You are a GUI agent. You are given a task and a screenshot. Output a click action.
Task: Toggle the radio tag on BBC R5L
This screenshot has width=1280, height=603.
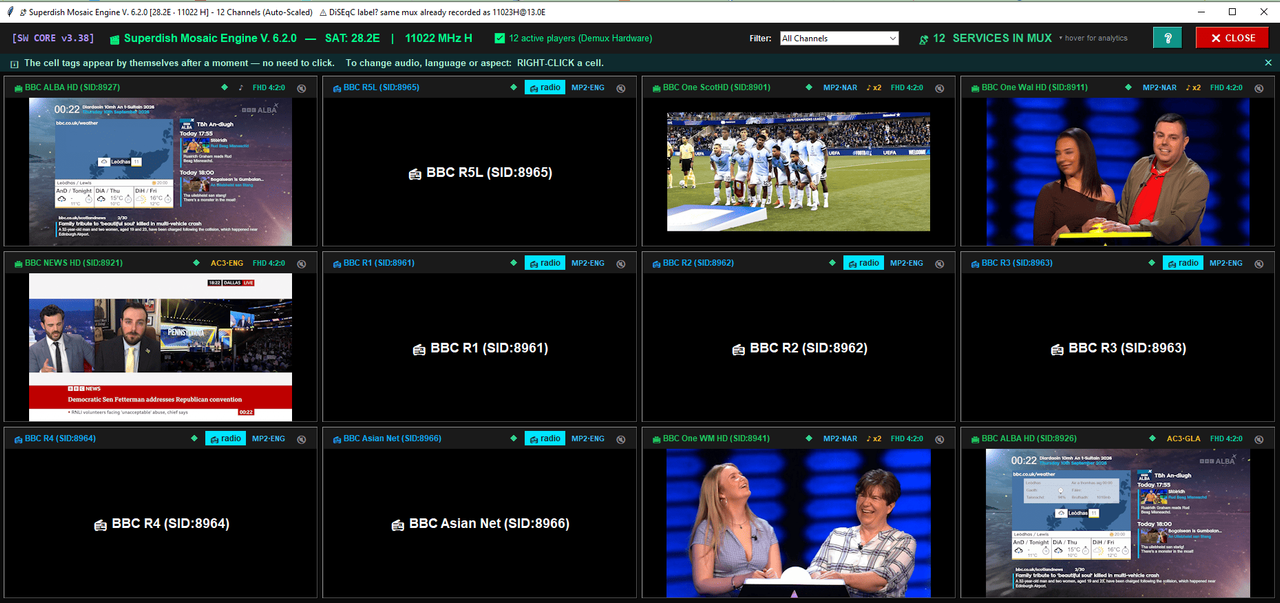(x=545, y=88)
